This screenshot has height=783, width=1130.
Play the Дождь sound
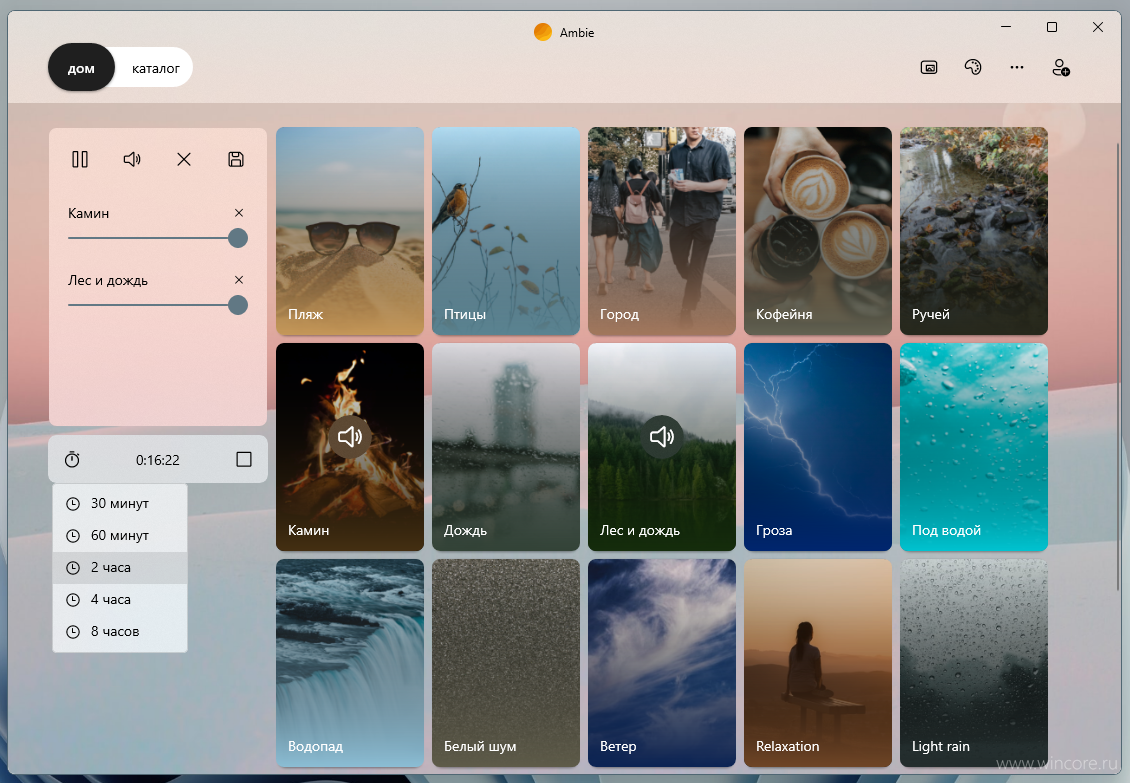click(506, 447)
